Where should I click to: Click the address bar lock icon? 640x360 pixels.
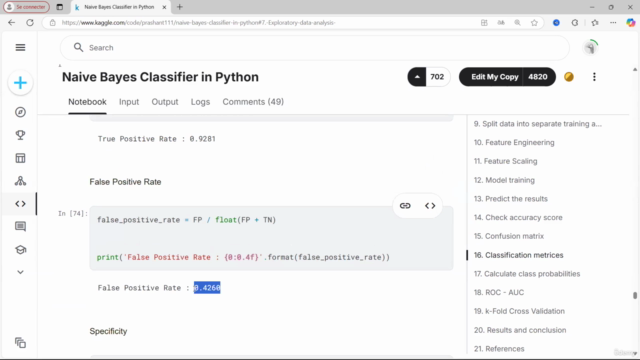pos(53,23)
